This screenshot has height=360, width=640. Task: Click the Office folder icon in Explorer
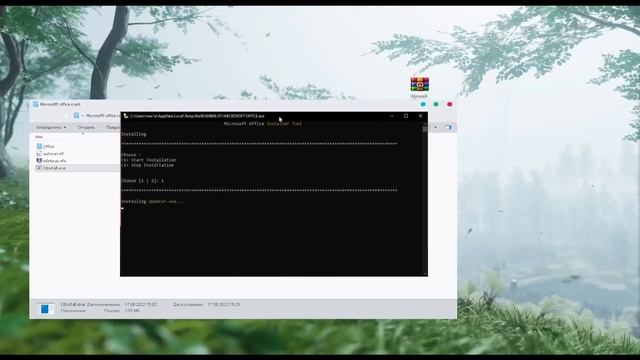39,146
